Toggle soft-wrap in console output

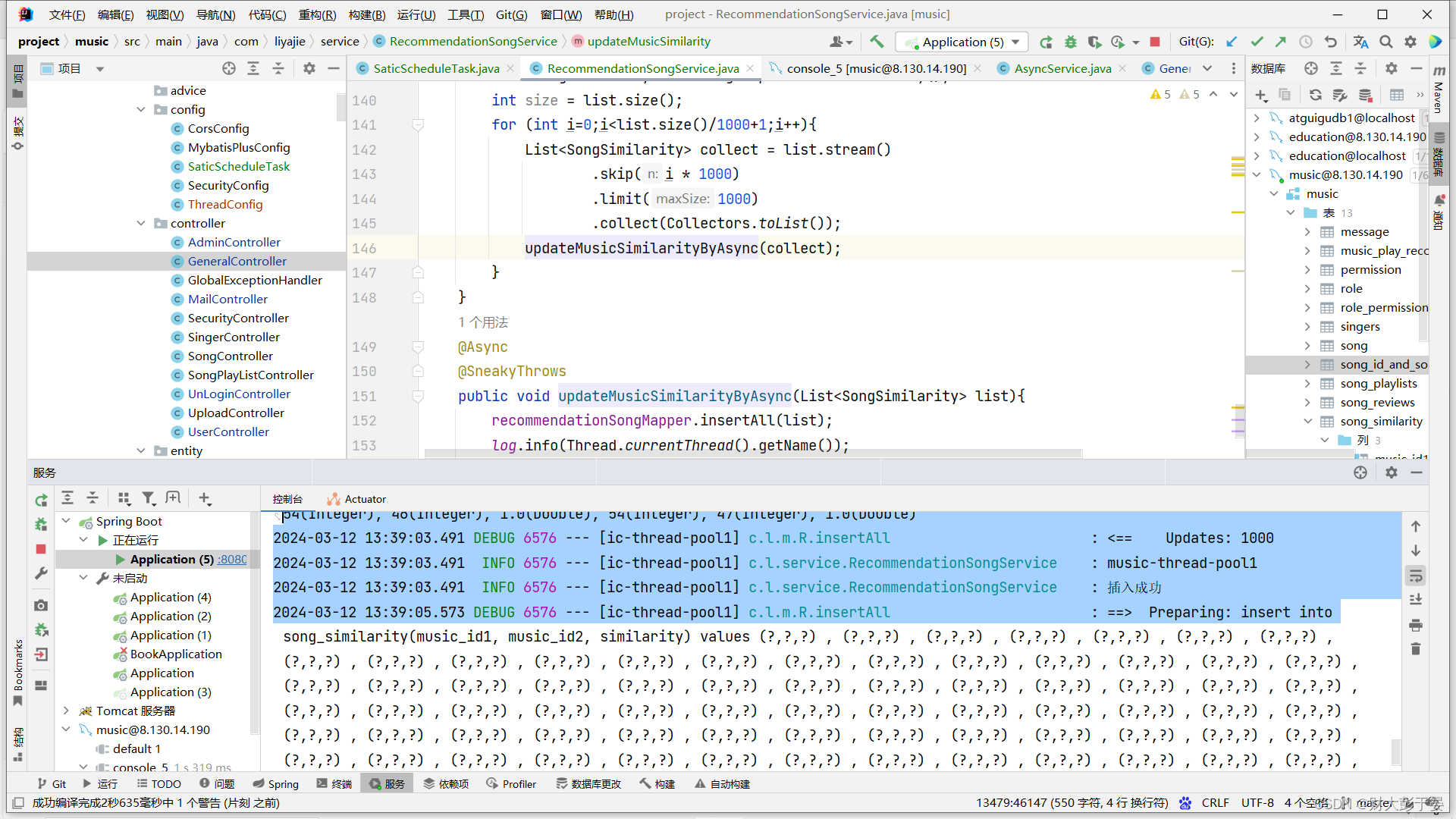(1415, 576)
